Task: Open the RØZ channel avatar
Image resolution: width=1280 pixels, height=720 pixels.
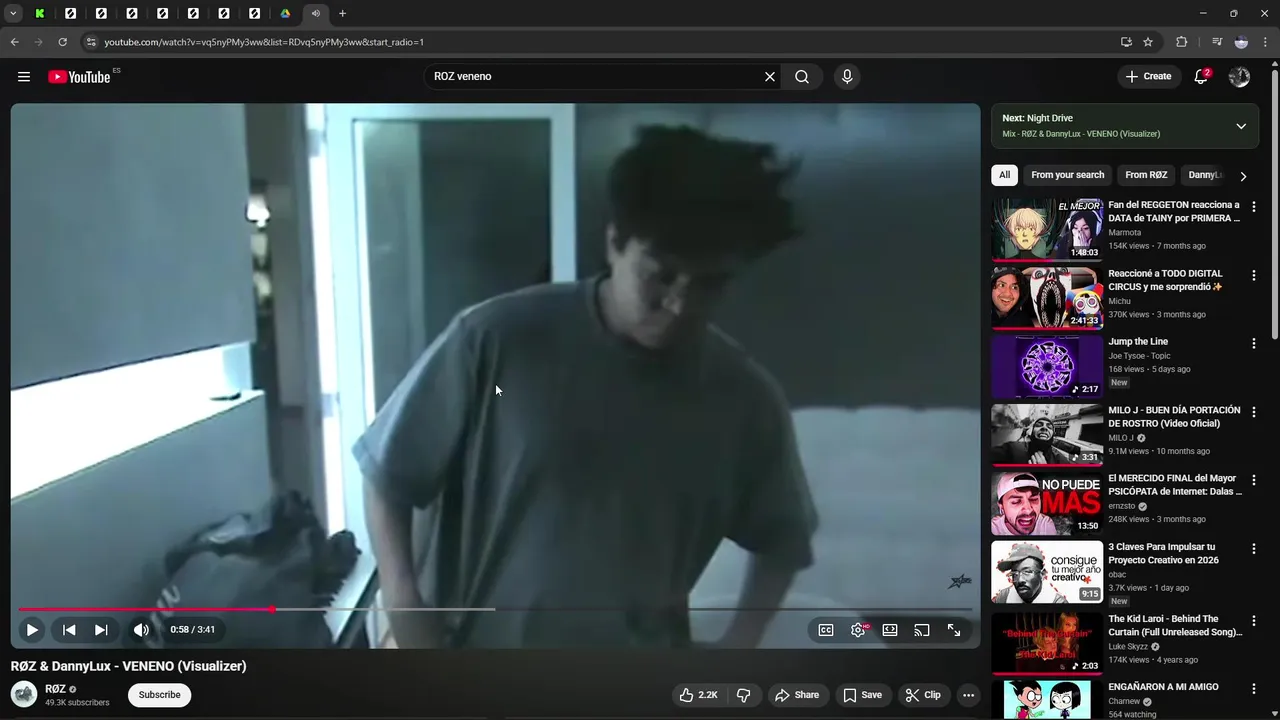Action: point(24,694)
